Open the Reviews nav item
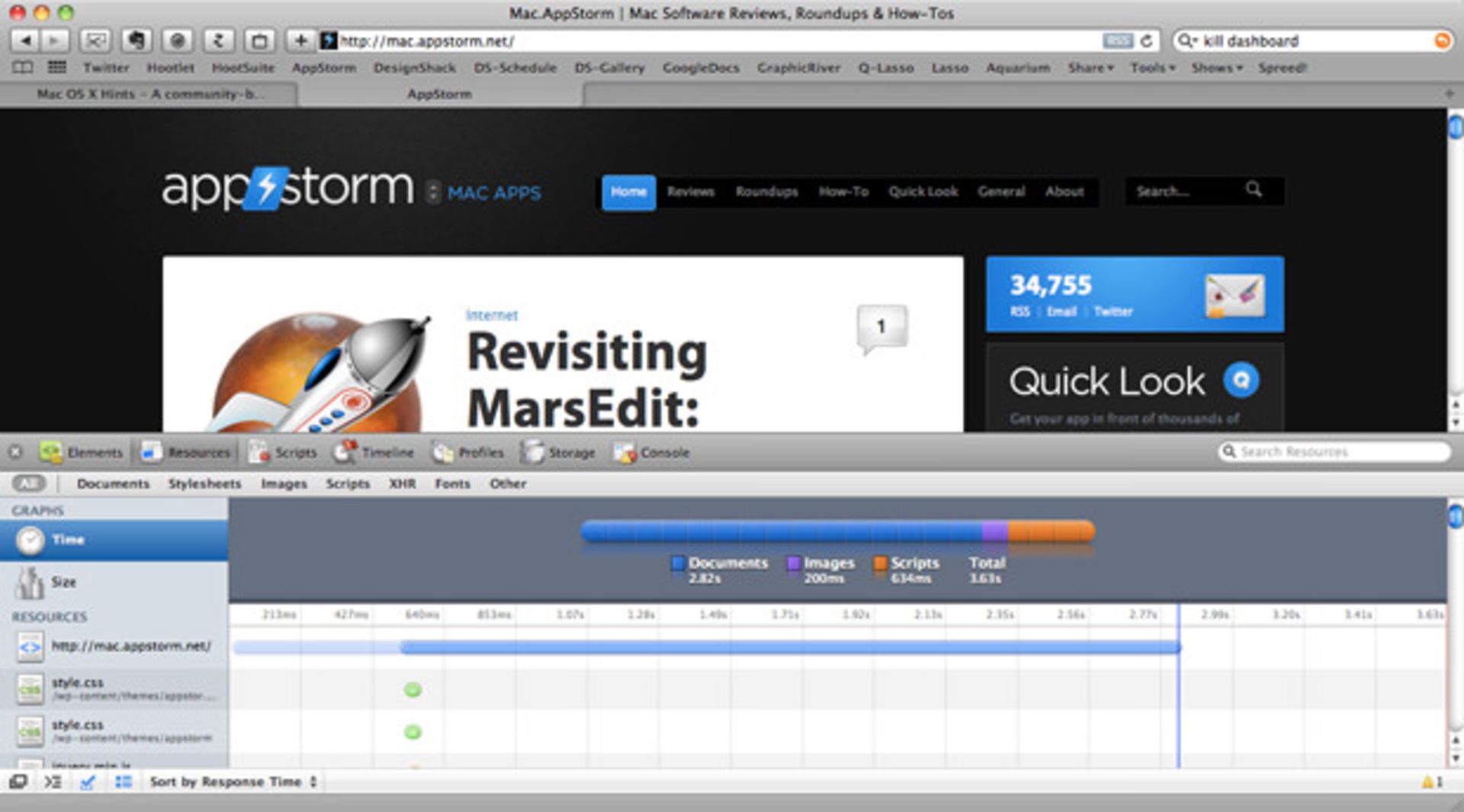 [x=691, y=191]
